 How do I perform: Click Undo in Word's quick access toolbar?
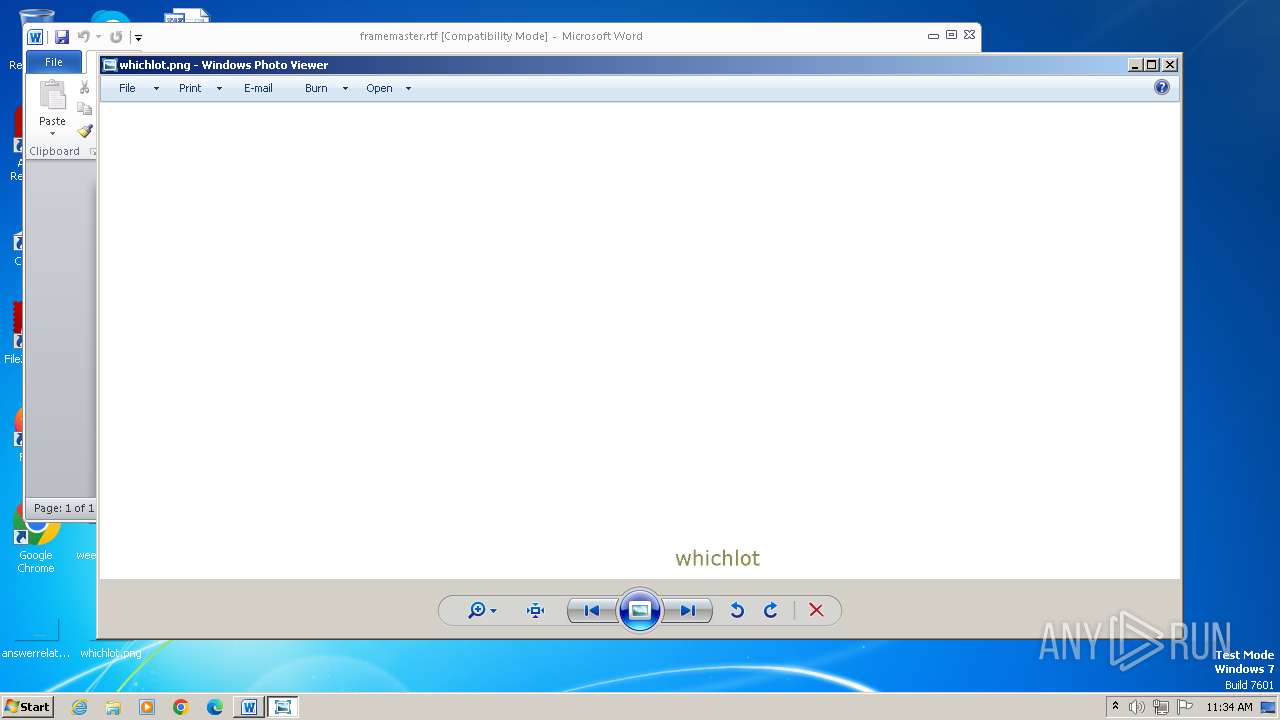[84, 37]
